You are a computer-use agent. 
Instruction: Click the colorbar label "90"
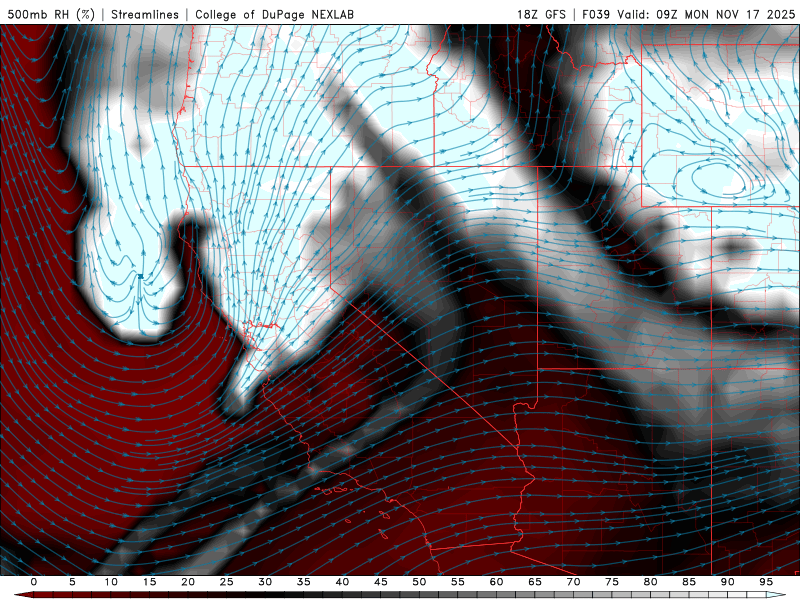727,582
